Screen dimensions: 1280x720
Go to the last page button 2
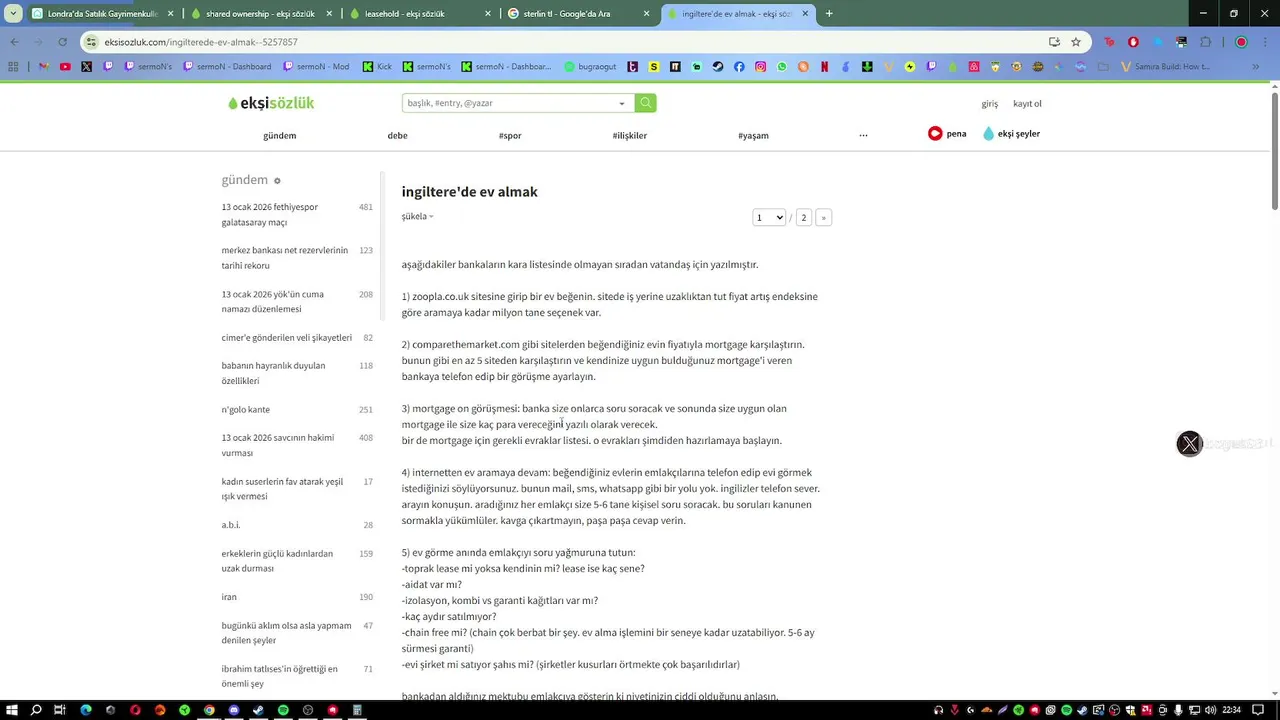[803, 217]
